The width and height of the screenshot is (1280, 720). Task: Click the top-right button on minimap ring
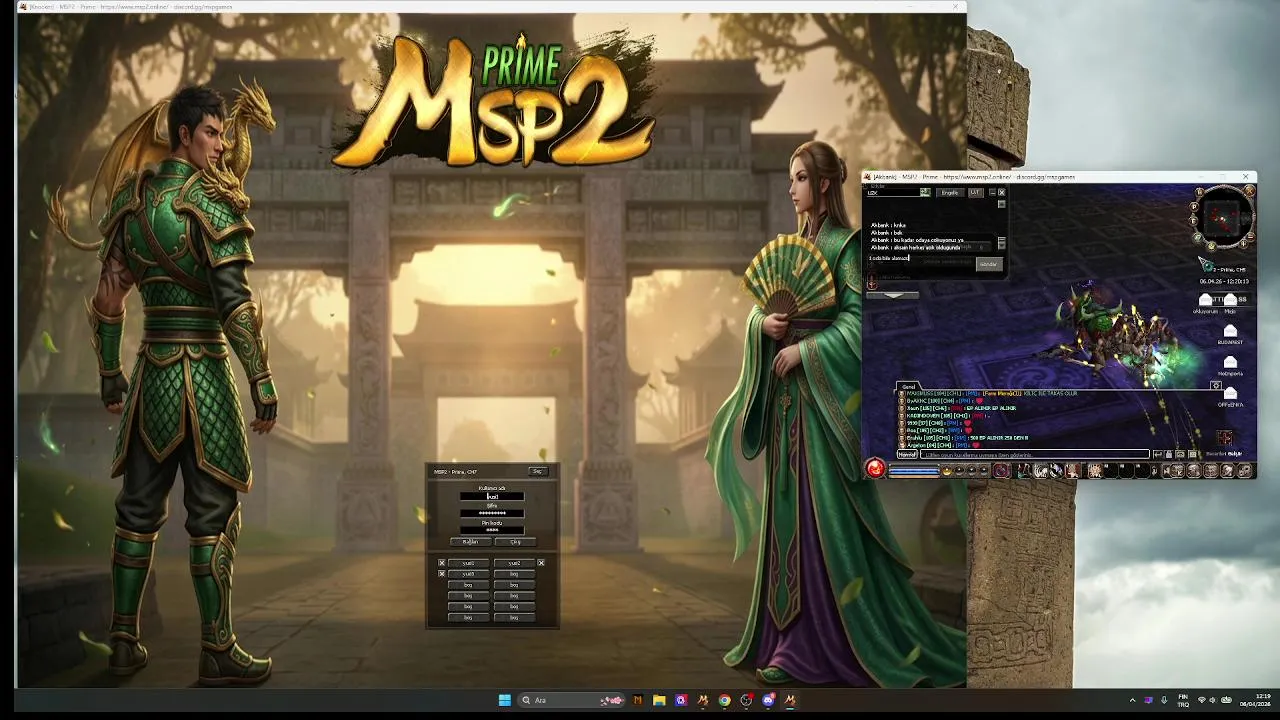[x=1249, y=189]
